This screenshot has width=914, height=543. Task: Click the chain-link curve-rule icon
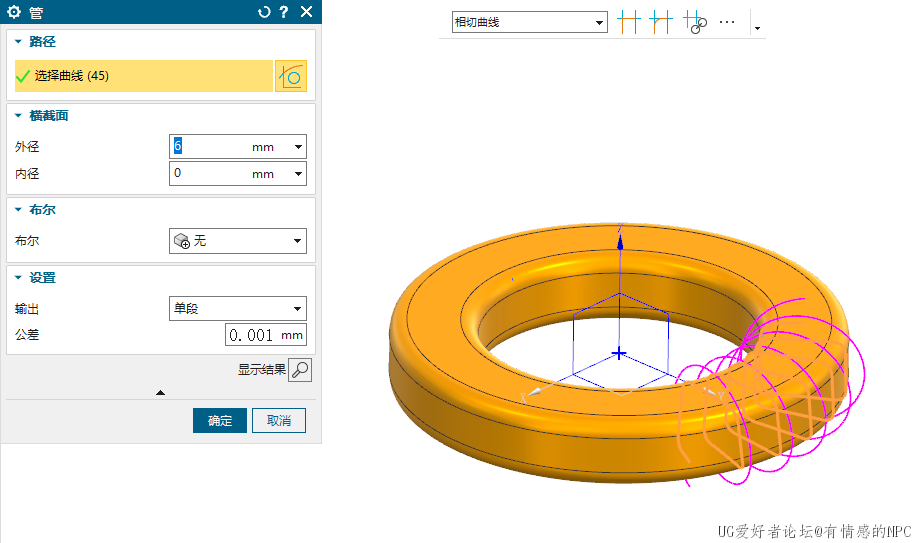695,22
